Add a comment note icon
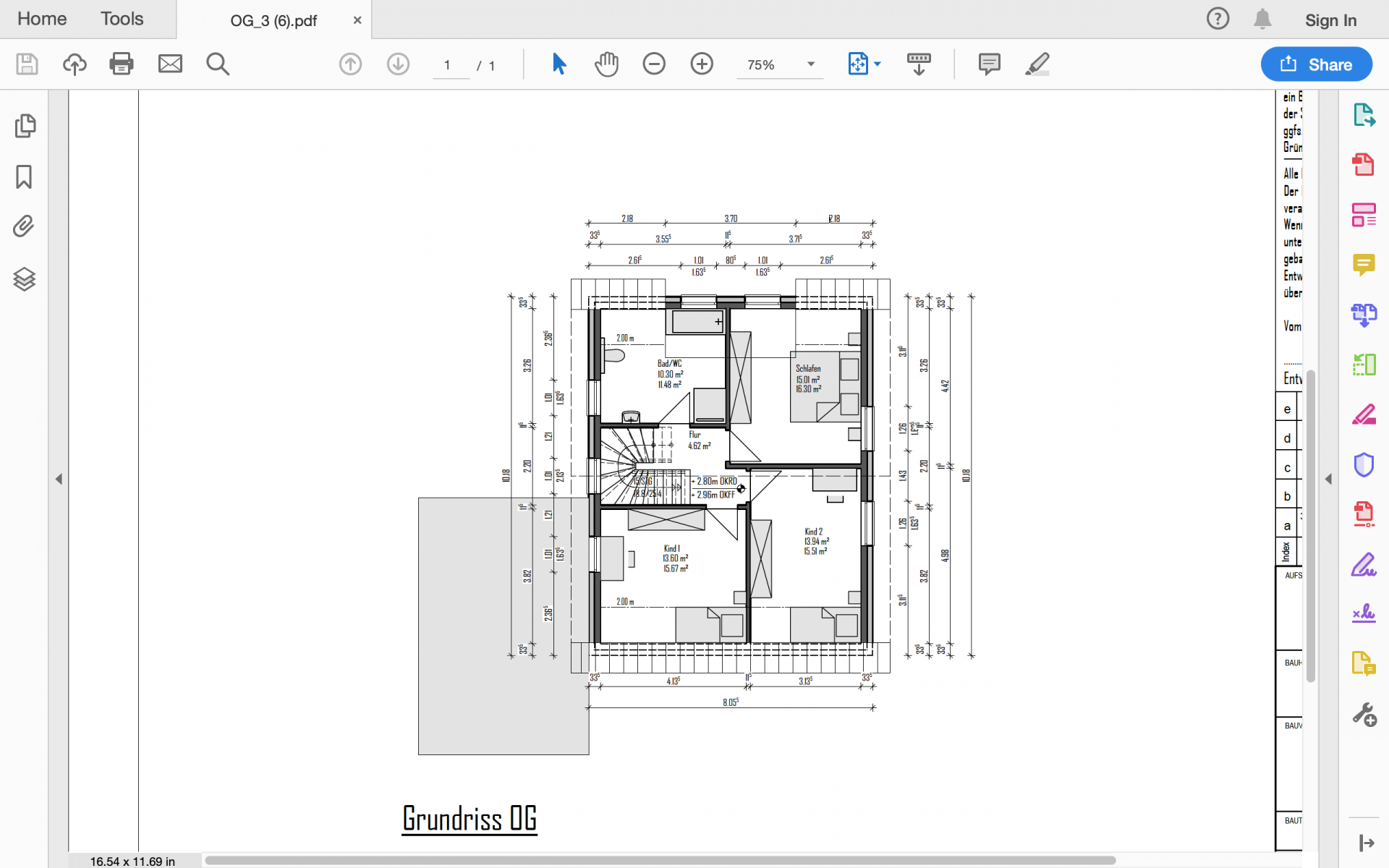 click(x=989, y=64)
